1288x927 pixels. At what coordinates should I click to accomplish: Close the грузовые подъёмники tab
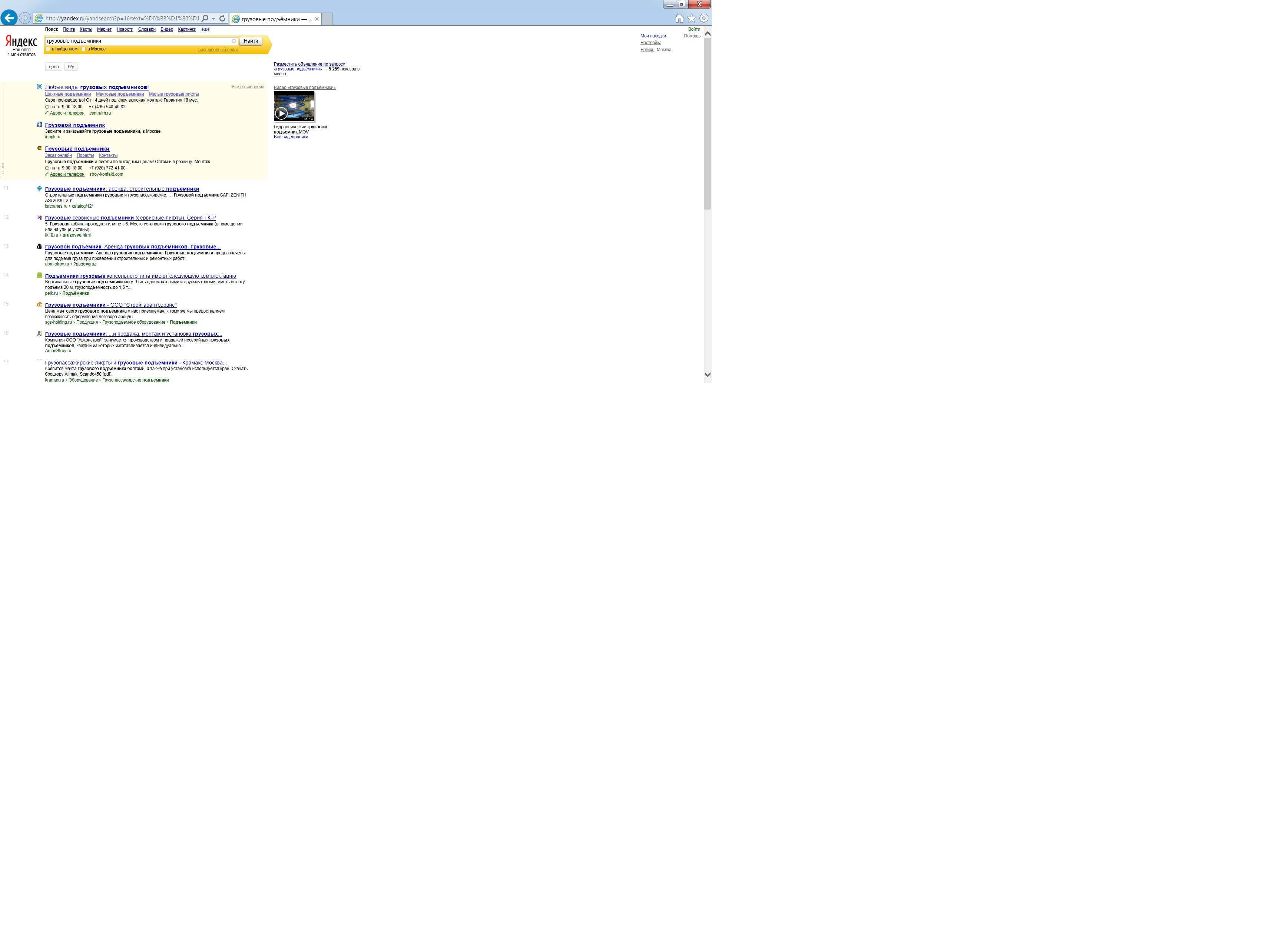tap(317, 19)
